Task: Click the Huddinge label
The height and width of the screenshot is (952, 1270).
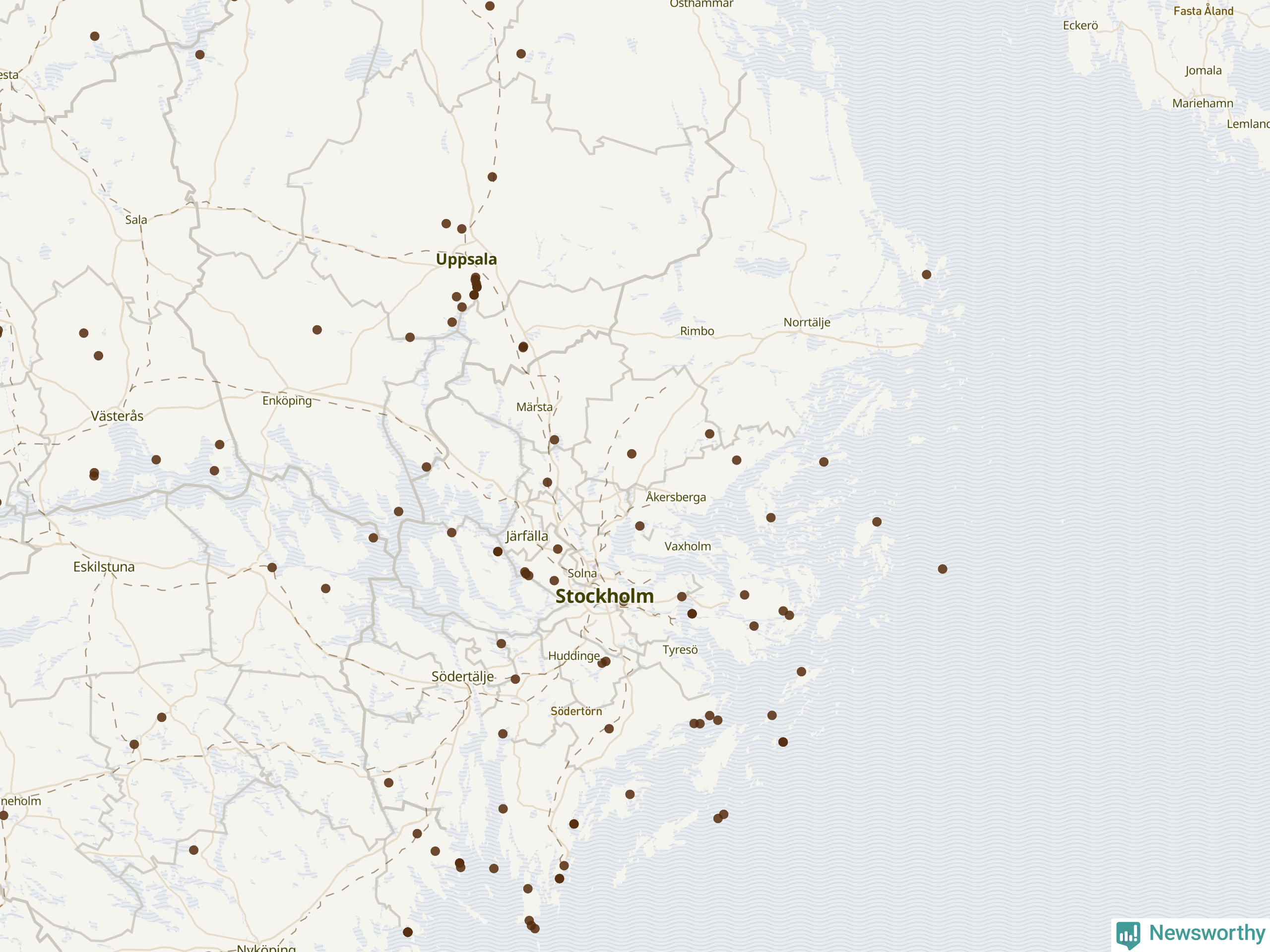Action: tap(574, 656)
